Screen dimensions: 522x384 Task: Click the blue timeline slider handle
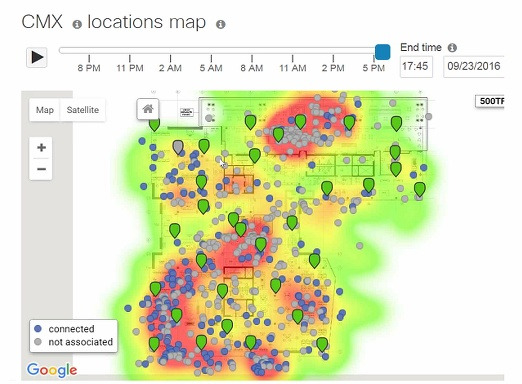tap(382, 52)
